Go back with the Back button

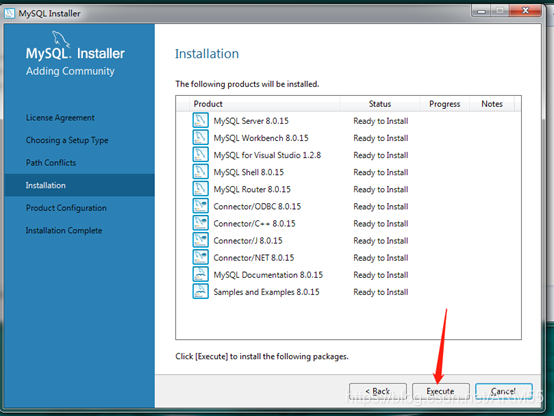[378, 392]
